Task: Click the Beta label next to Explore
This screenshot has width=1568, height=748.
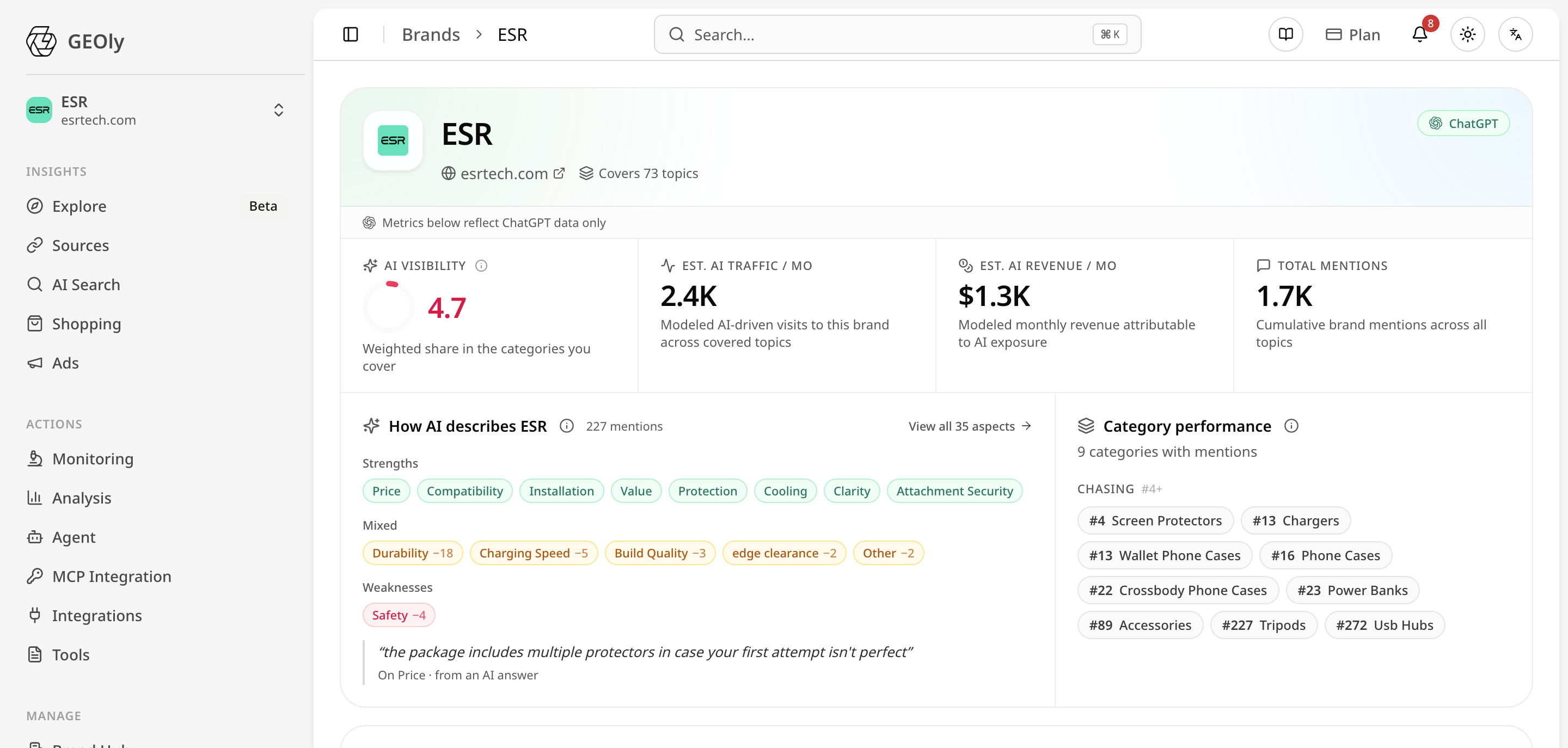Action: [x=263, y=206]
